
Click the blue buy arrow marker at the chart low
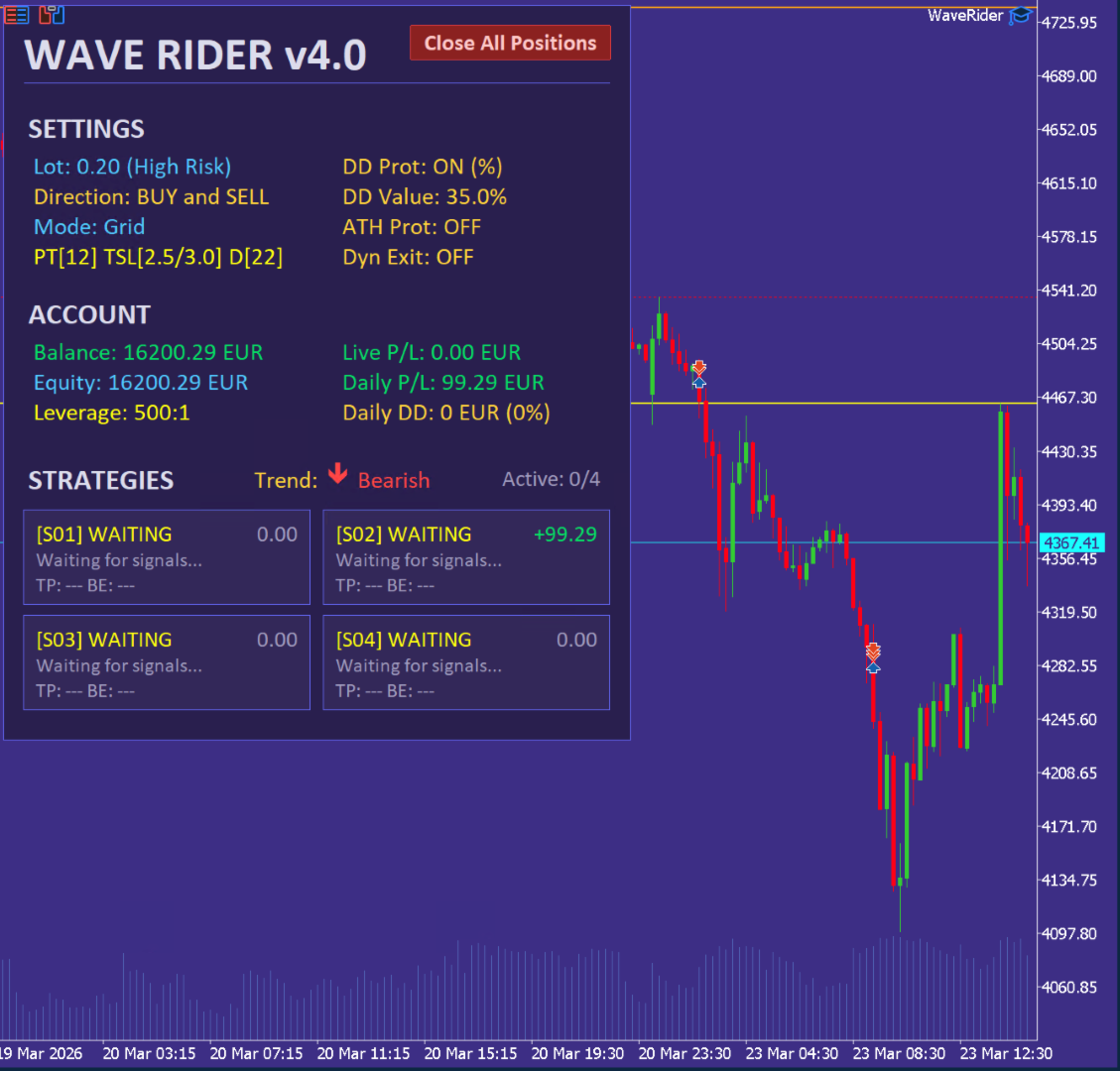click(873, 669)
